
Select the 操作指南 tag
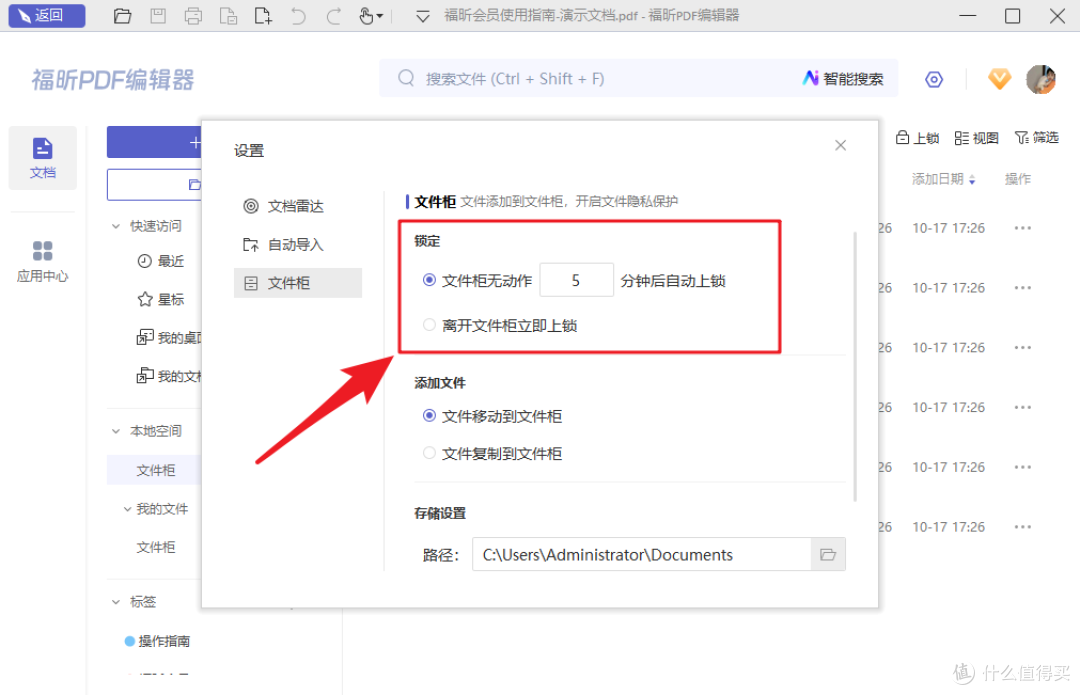pyautogui.click(x=157, y=641)
